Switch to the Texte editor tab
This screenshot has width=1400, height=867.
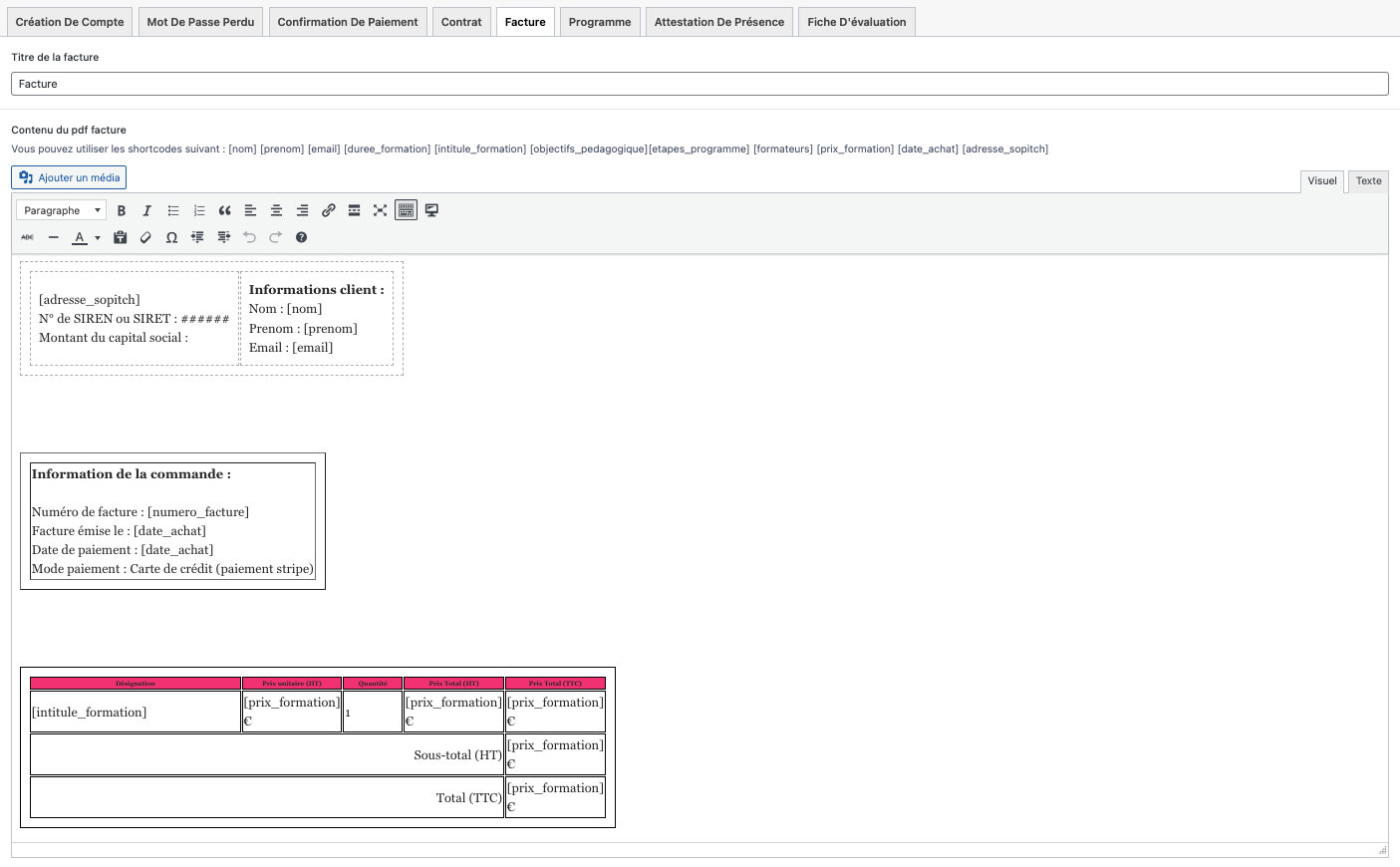1368,181
